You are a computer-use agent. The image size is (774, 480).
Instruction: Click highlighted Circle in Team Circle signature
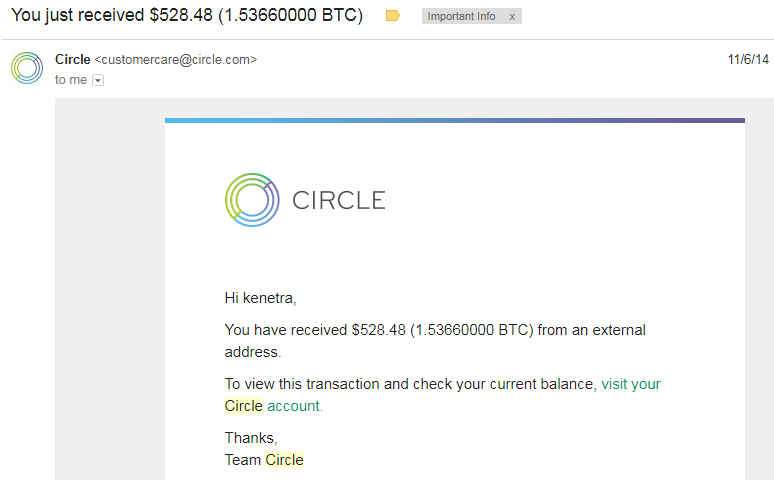(284, 460)
